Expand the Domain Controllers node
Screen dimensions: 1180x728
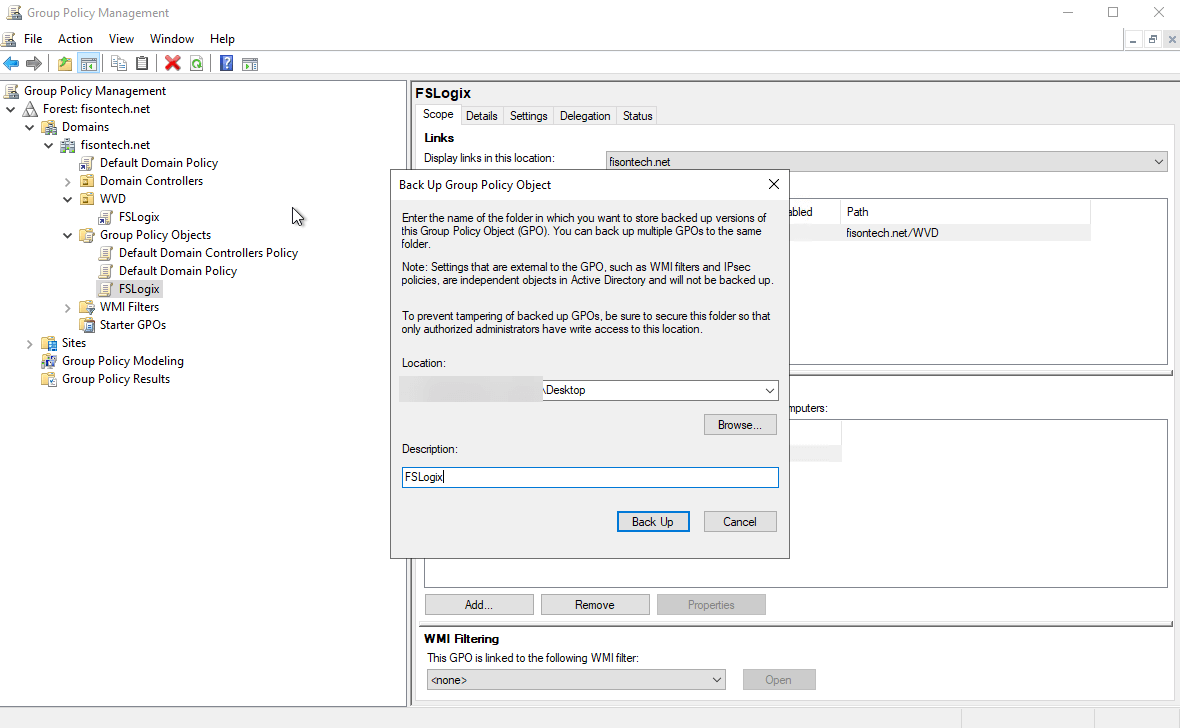click(x=68, y=181)
